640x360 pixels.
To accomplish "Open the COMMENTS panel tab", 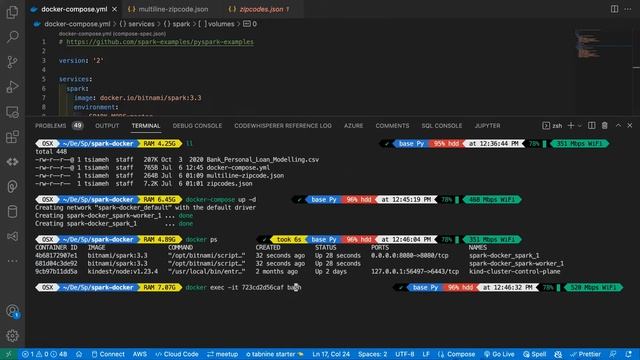I will [392, 126].
